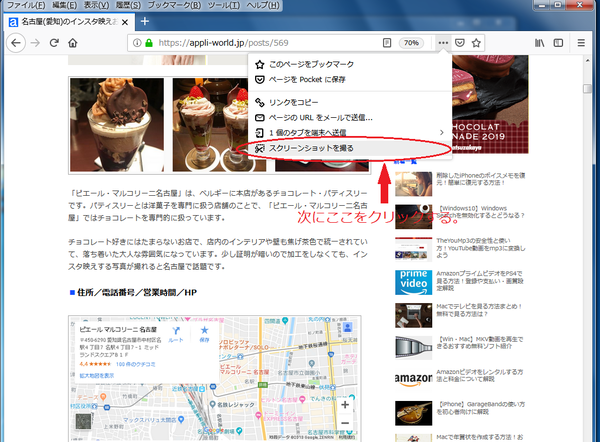Click the green padlock security icon

(x=149, y=43)
